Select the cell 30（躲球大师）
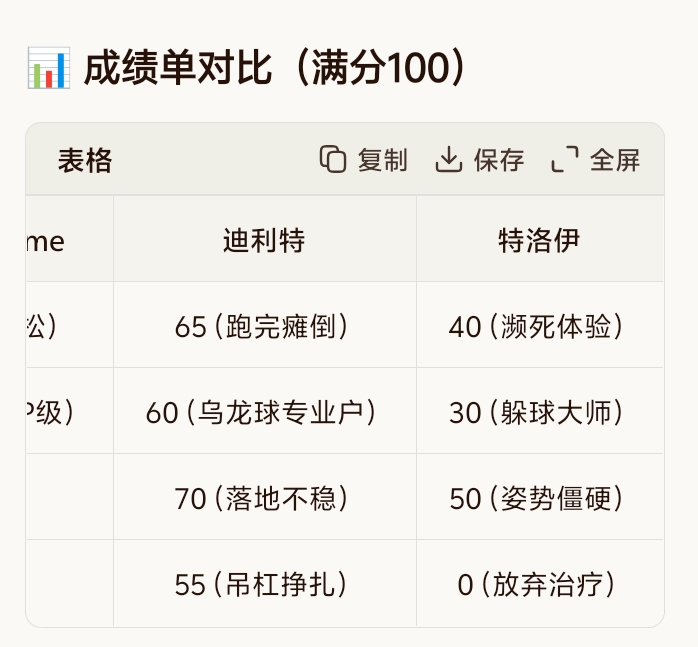 click(x=539, y=412)
